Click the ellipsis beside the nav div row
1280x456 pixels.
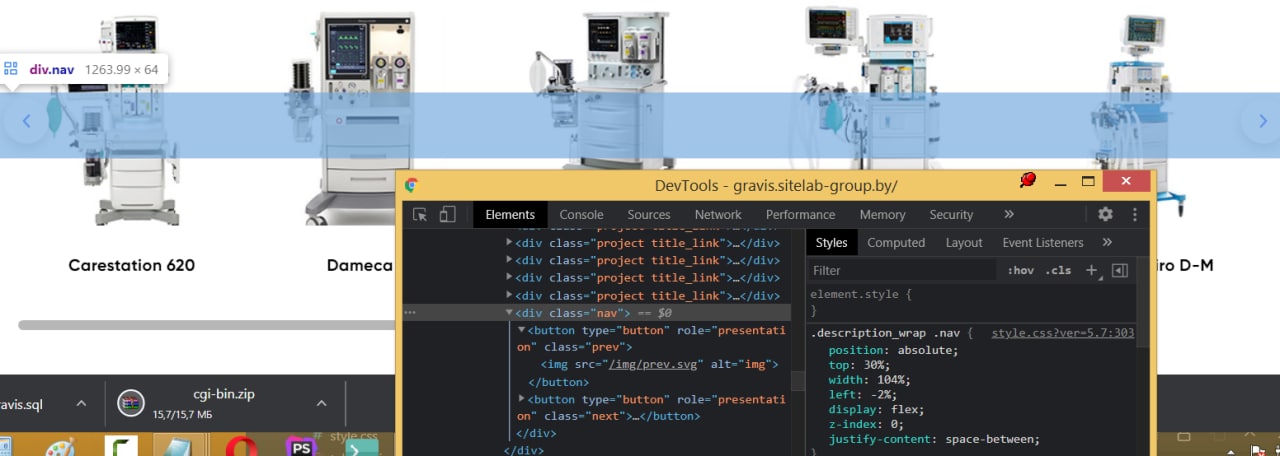409,313
